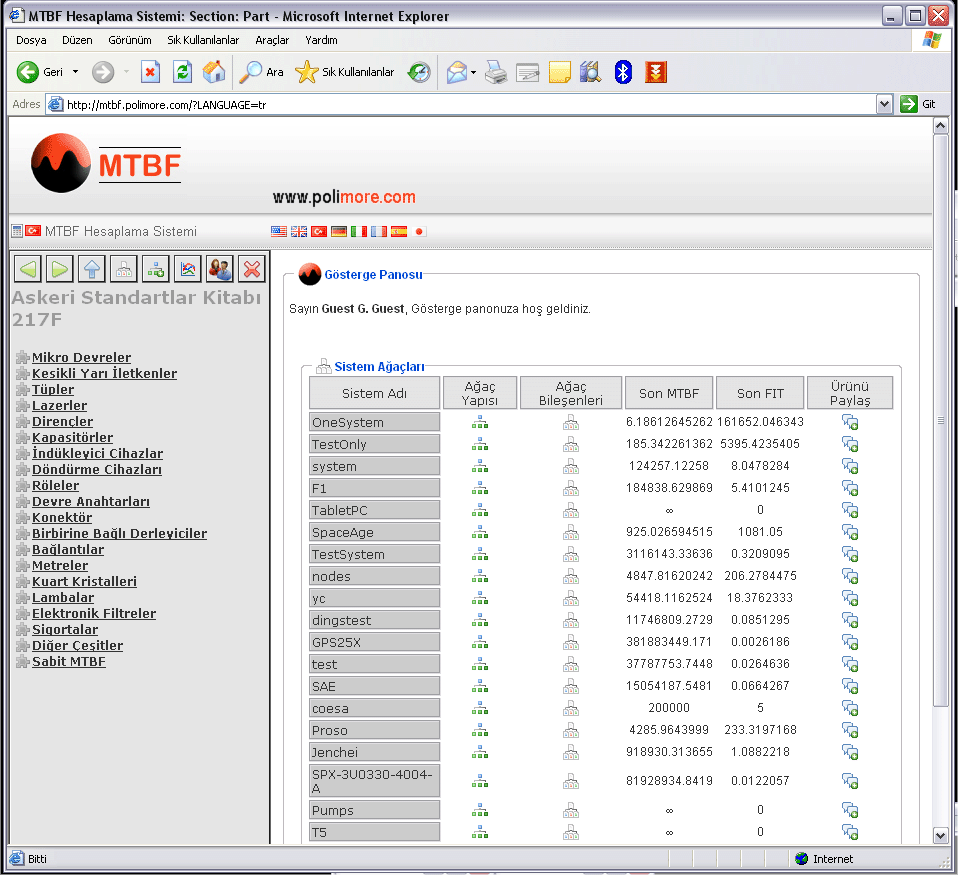Click the Son FIT column header

(x=760, y=394)
